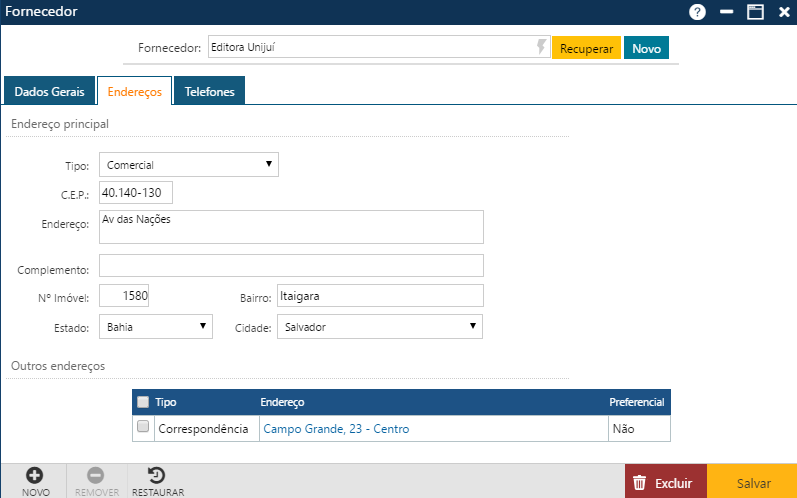Viewport: 797px width, 498px height.
Task: Toggle the select-all checkbox in table header
Action: tap(143, 402)
